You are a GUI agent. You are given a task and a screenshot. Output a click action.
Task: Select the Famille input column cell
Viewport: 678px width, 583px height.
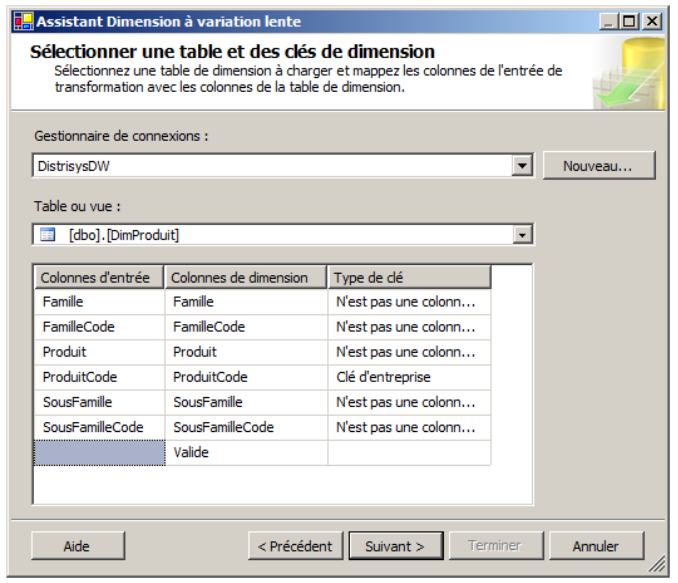click(x=99, y=301)
